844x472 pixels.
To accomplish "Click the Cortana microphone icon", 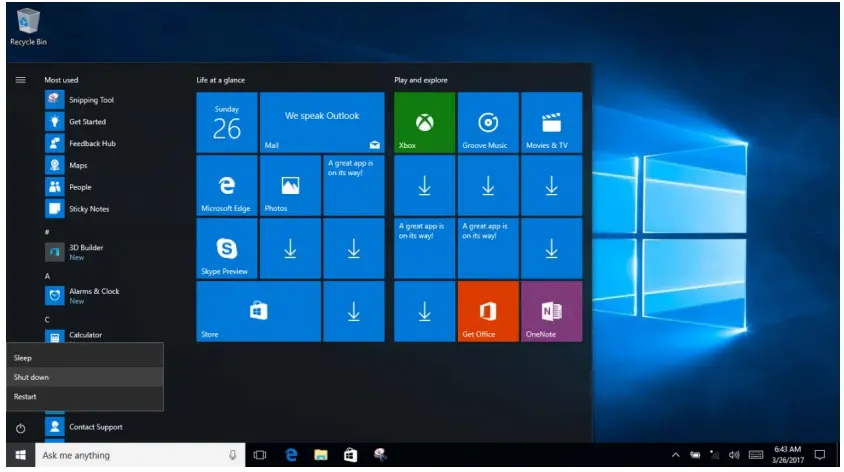I will tap(233, 455).
